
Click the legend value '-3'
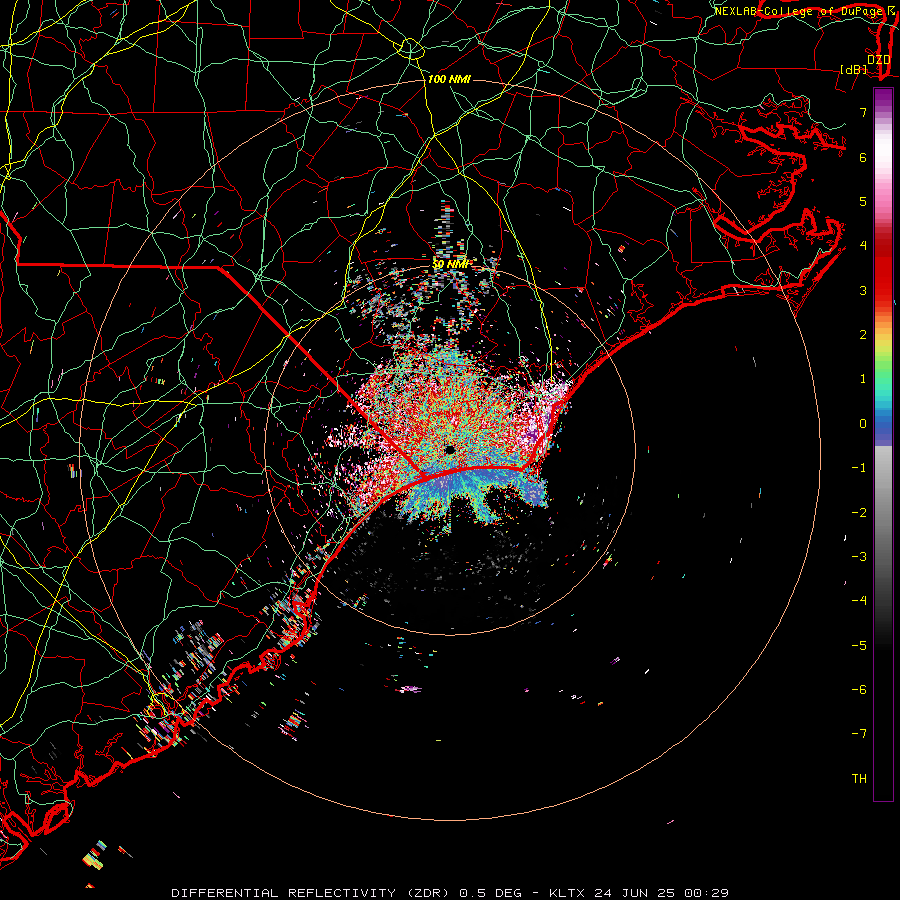tap(859, 557)
